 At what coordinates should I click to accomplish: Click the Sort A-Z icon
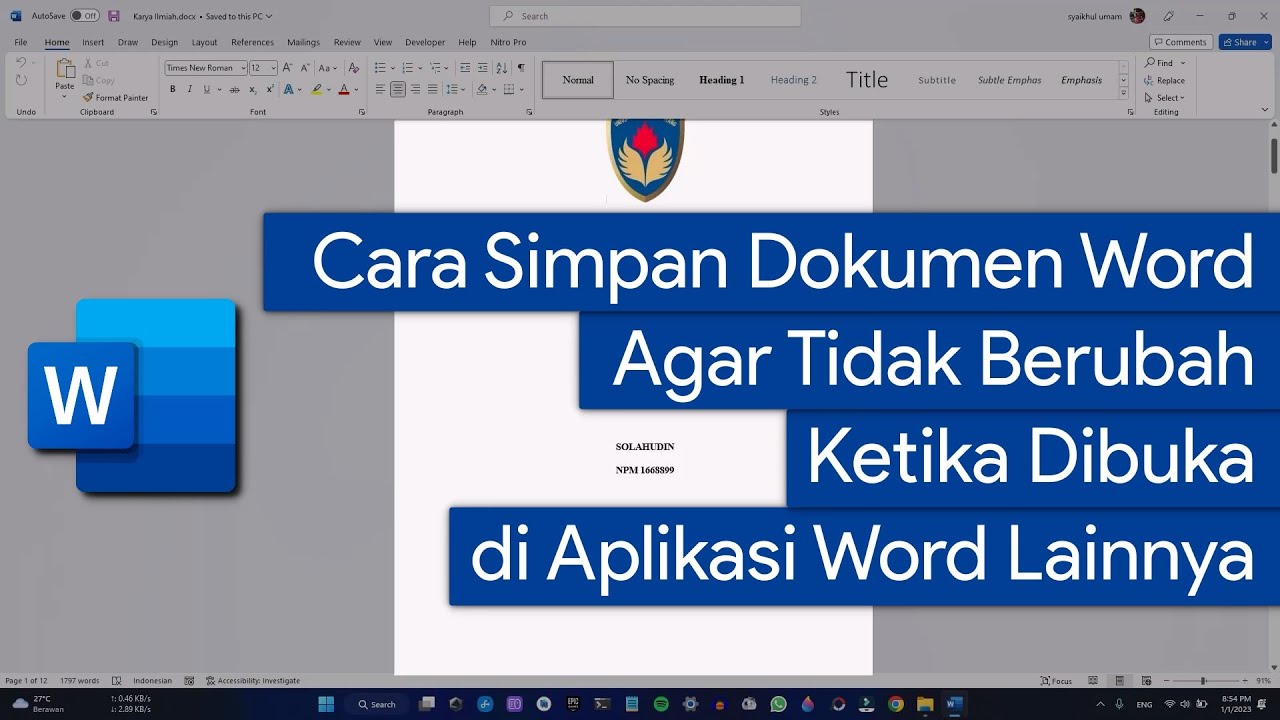(x=502, y=68)
